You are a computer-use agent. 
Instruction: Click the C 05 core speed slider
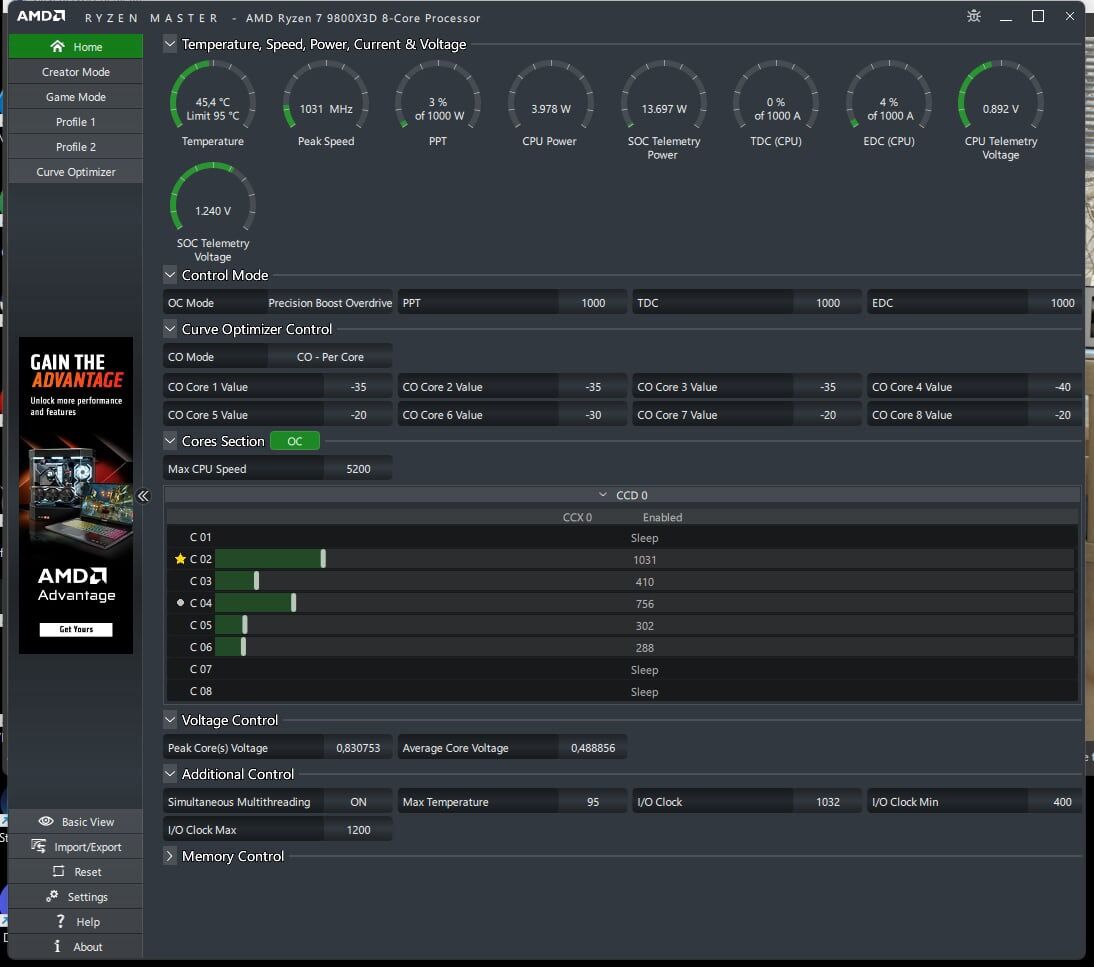245,624
